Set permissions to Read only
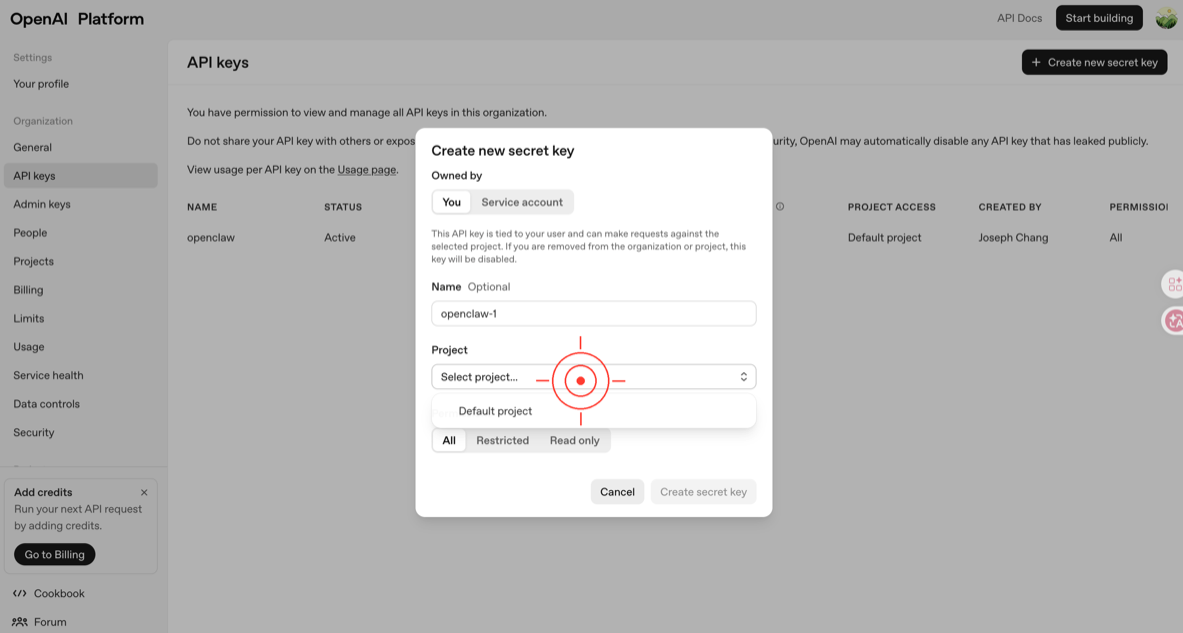The width and height of the screenshot is (1183, 633). 574,440
